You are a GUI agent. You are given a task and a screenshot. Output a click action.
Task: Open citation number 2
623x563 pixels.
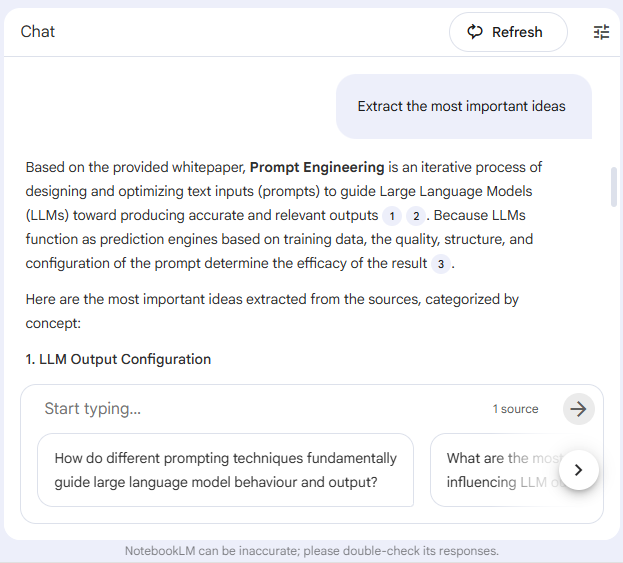416,216
